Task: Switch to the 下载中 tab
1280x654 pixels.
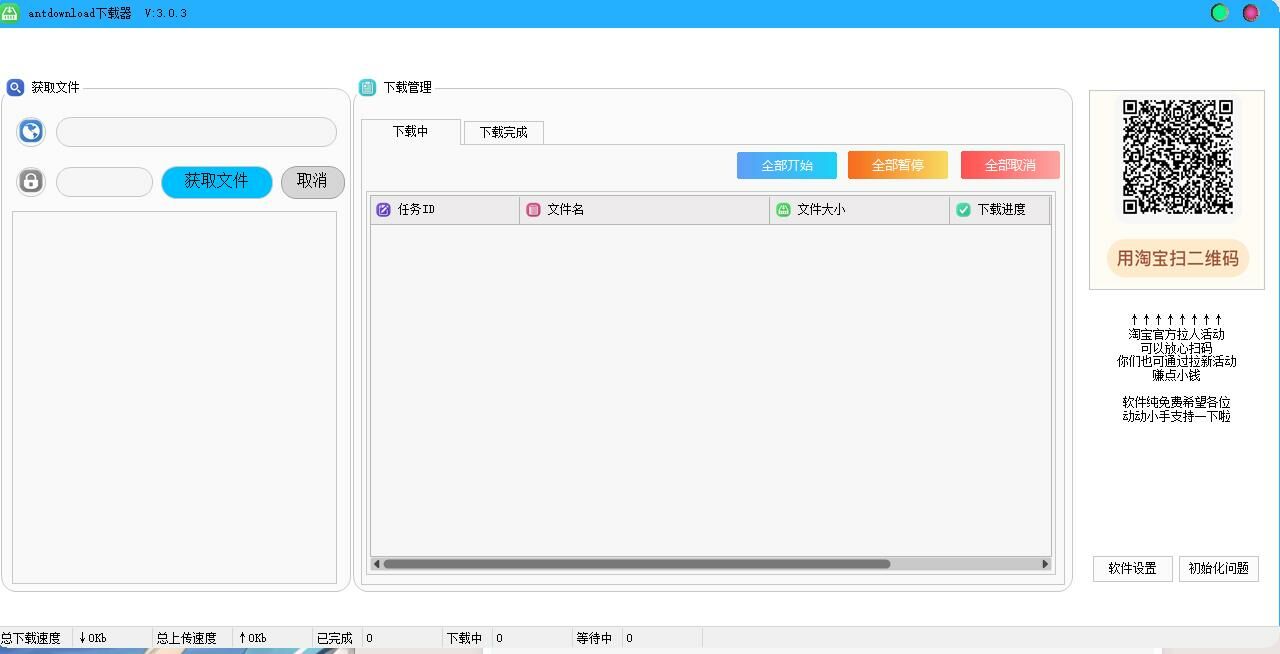Action: pyautogui.click(x=410, y=132)
